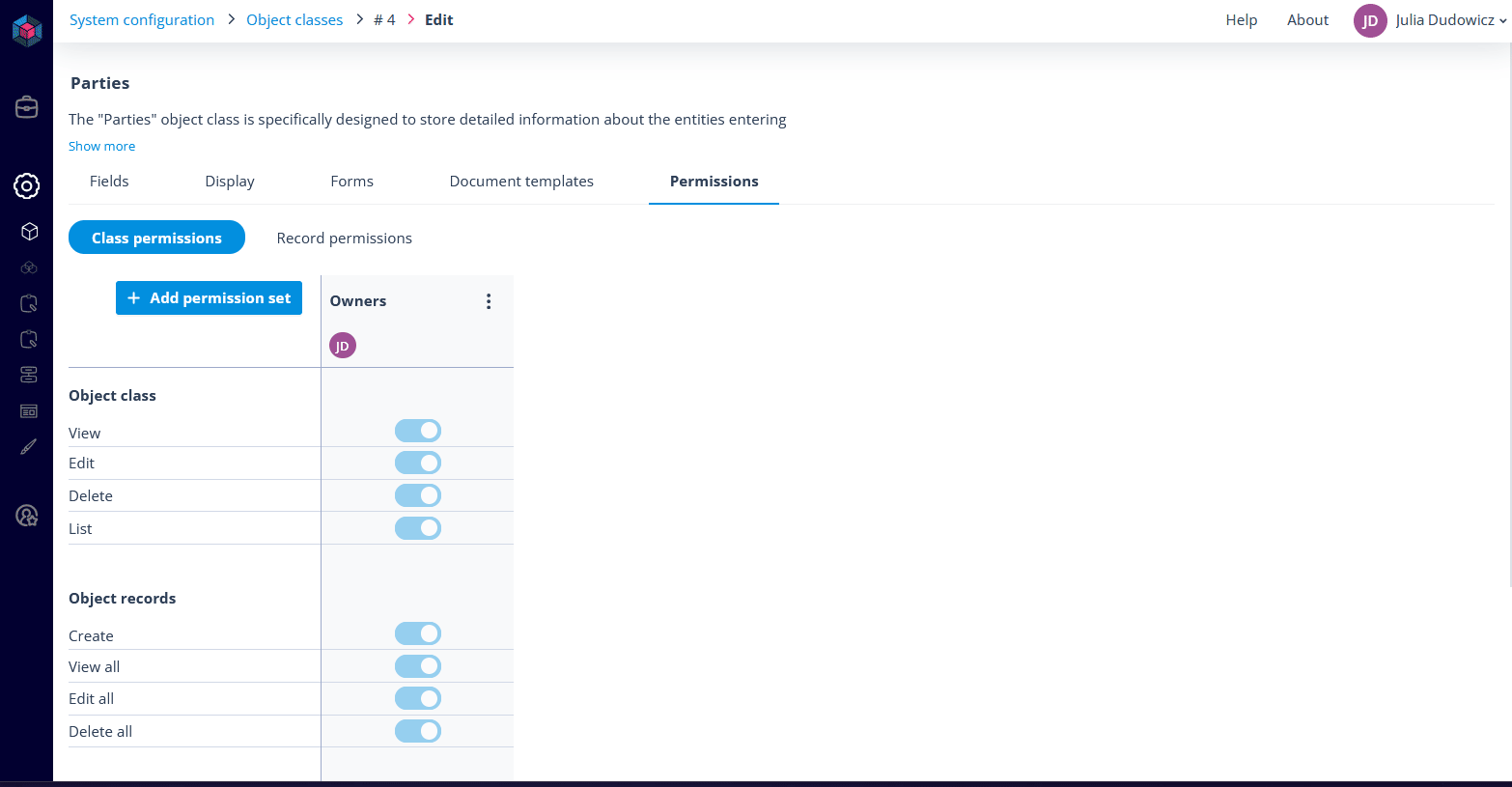Toggle Create records permission for Owners

(x=418, y=633)
